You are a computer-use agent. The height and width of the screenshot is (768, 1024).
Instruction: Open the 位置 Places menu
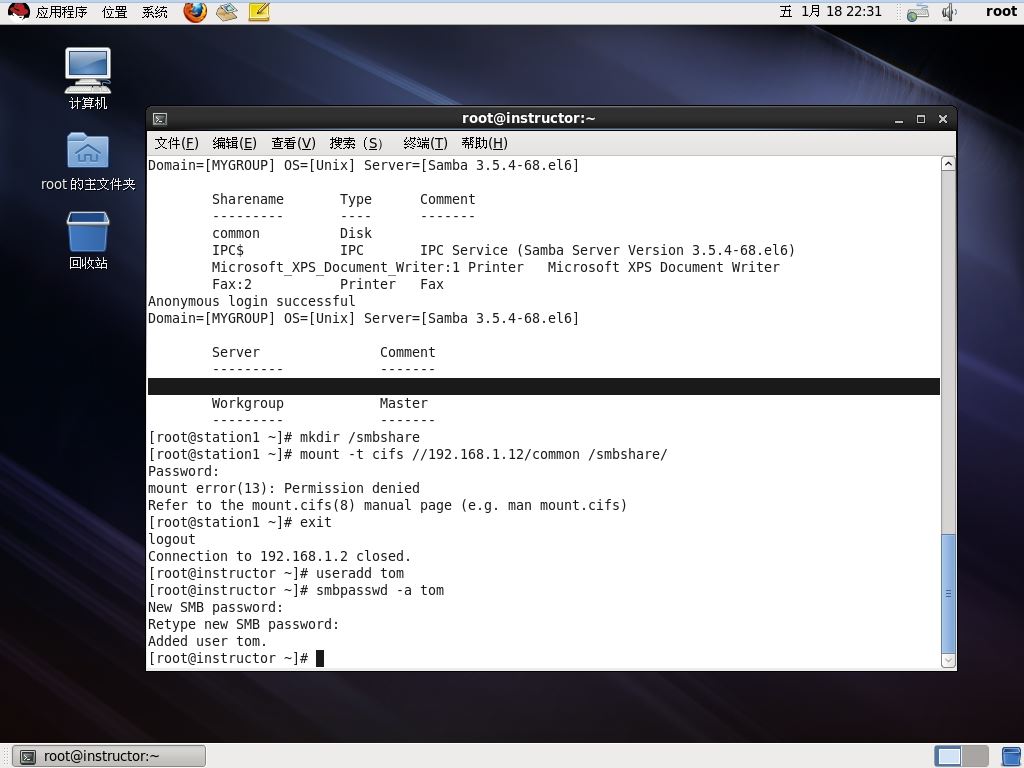(115, 12)
